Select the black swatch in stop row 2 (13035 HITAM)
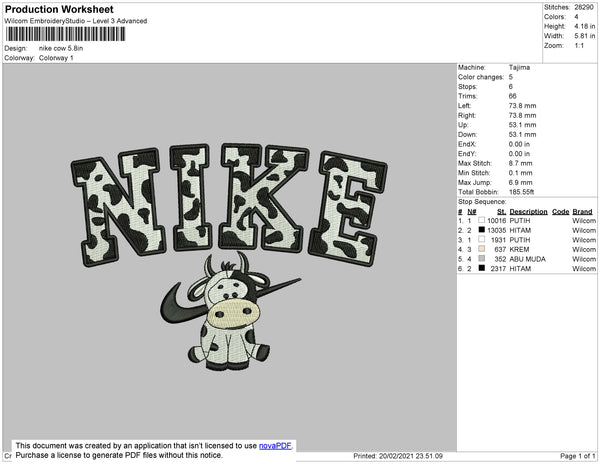This screenshot has width=600, height=464. pos(481,230)
